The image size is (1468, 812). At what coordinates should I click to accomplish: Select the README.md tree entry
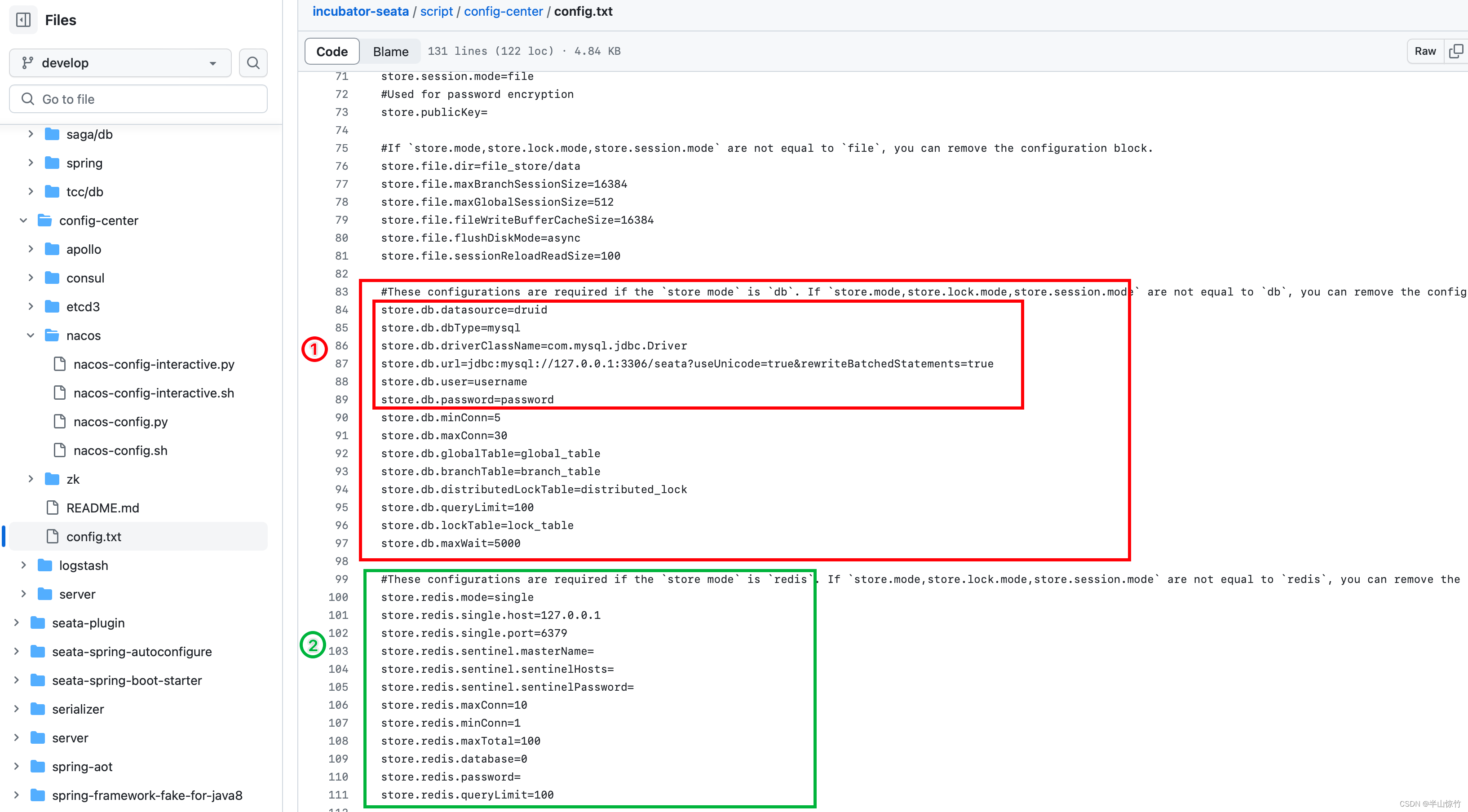click(102, 507)
